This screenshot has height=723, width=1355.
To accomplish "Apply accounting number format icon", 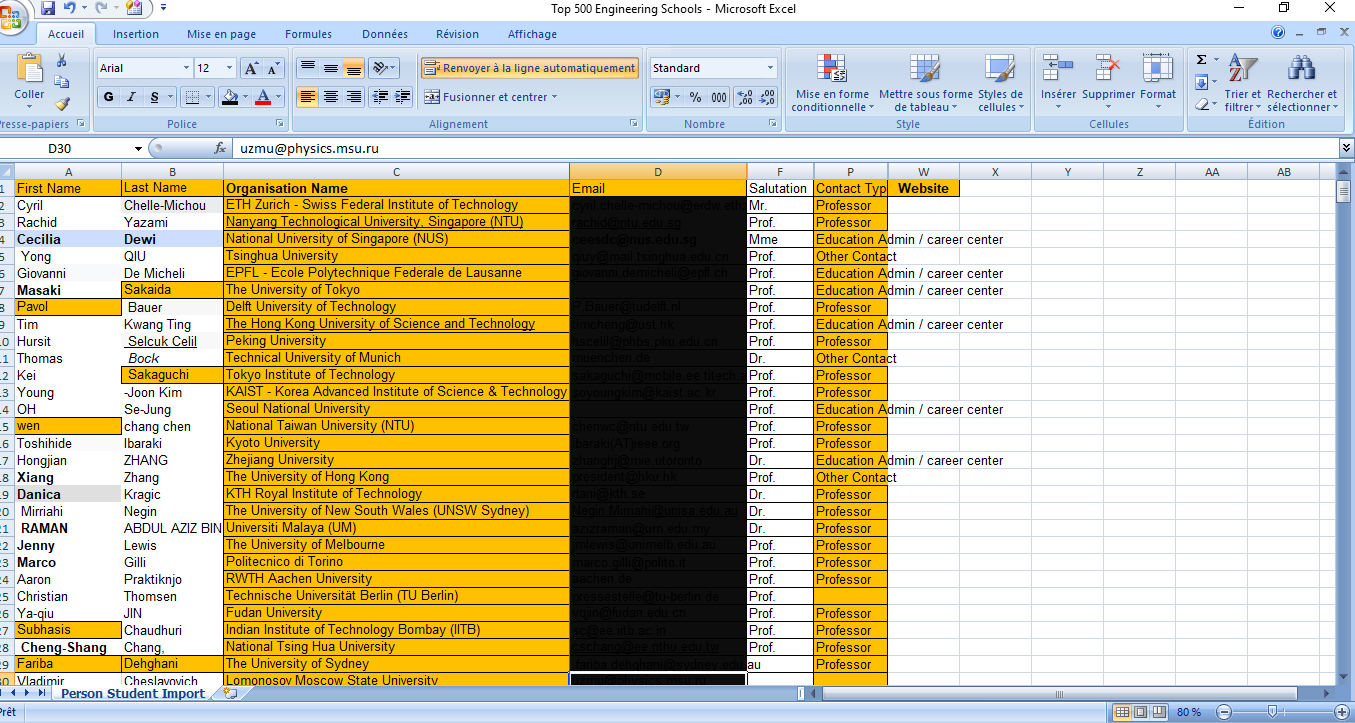I will click(x=661, y=97).
